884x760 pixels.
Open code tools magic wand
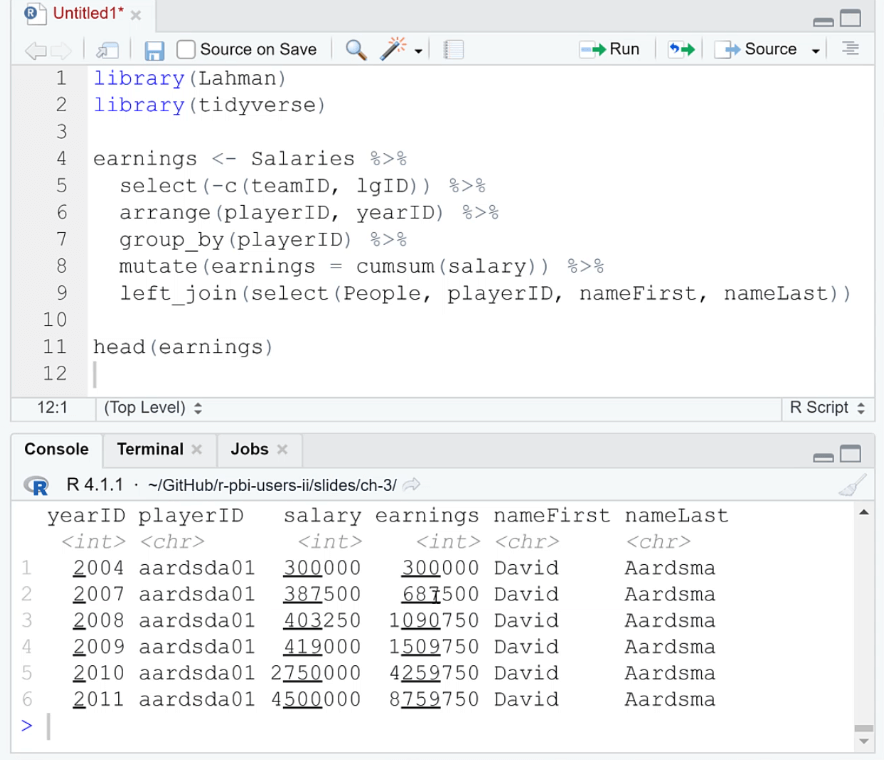click(x=393, y=49)
